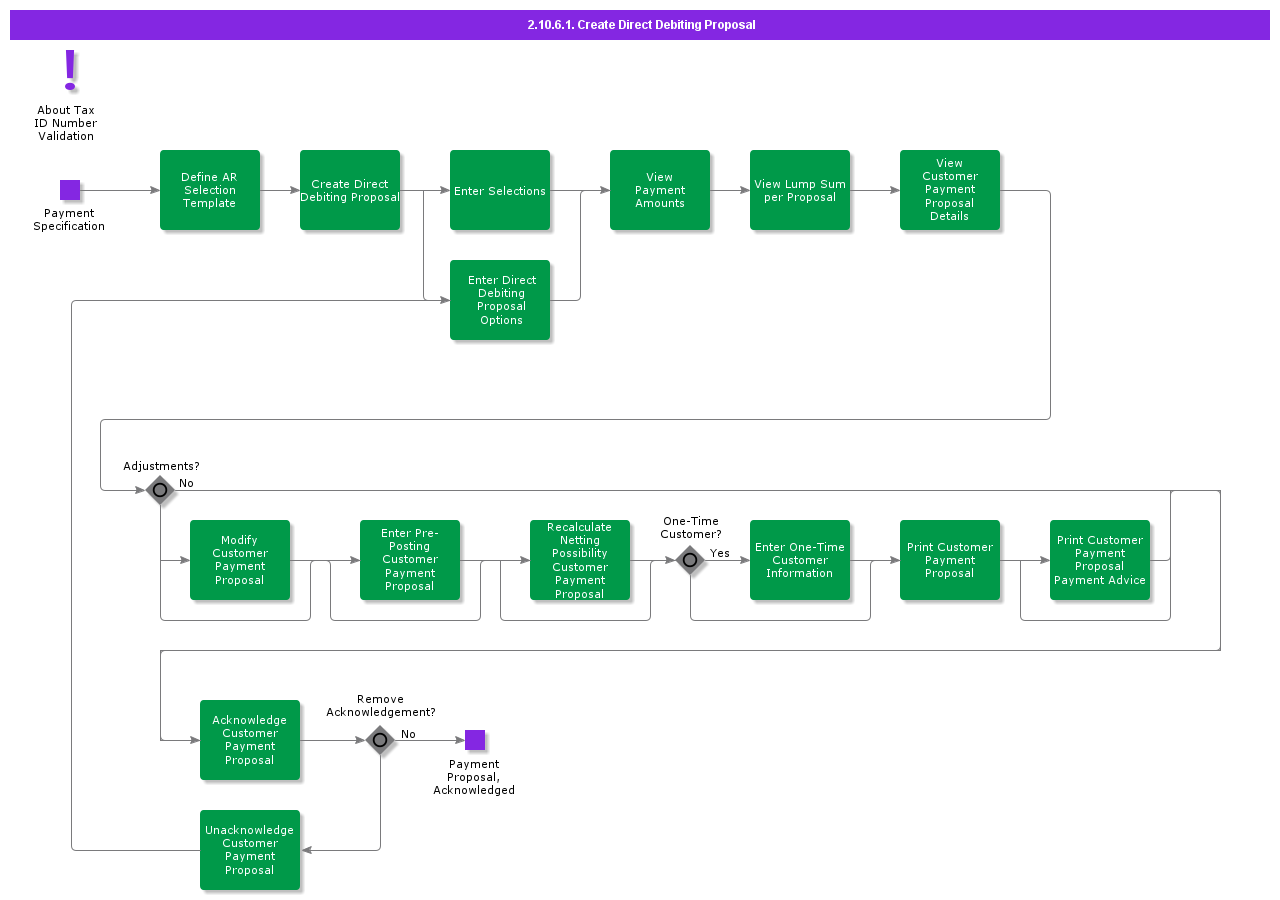Screen dimensions: 1280x900
Task: Click View Lump Sum per Proposal step
Action: tap(800, 190)
